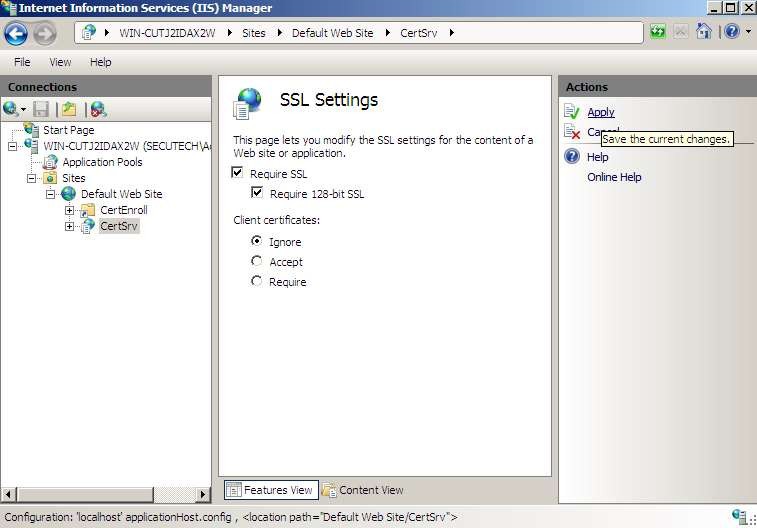
Task: Collapse the Sites tree node
Action: coord(31,179)
